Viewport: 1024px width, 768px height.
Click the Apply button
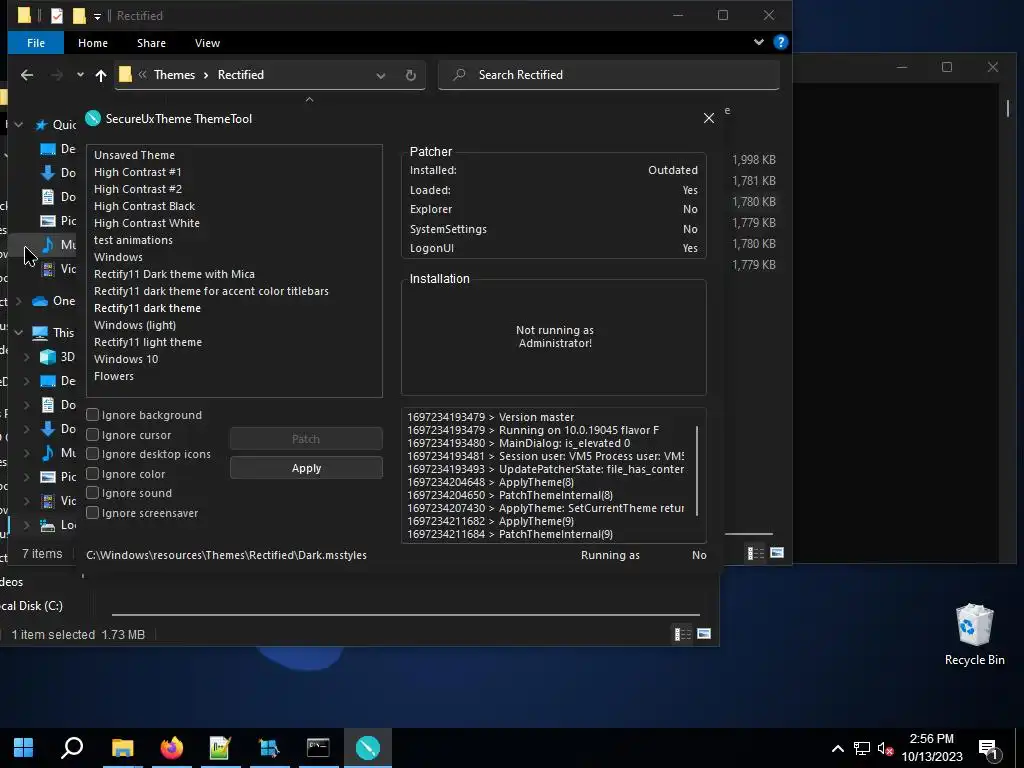point(306,468)
